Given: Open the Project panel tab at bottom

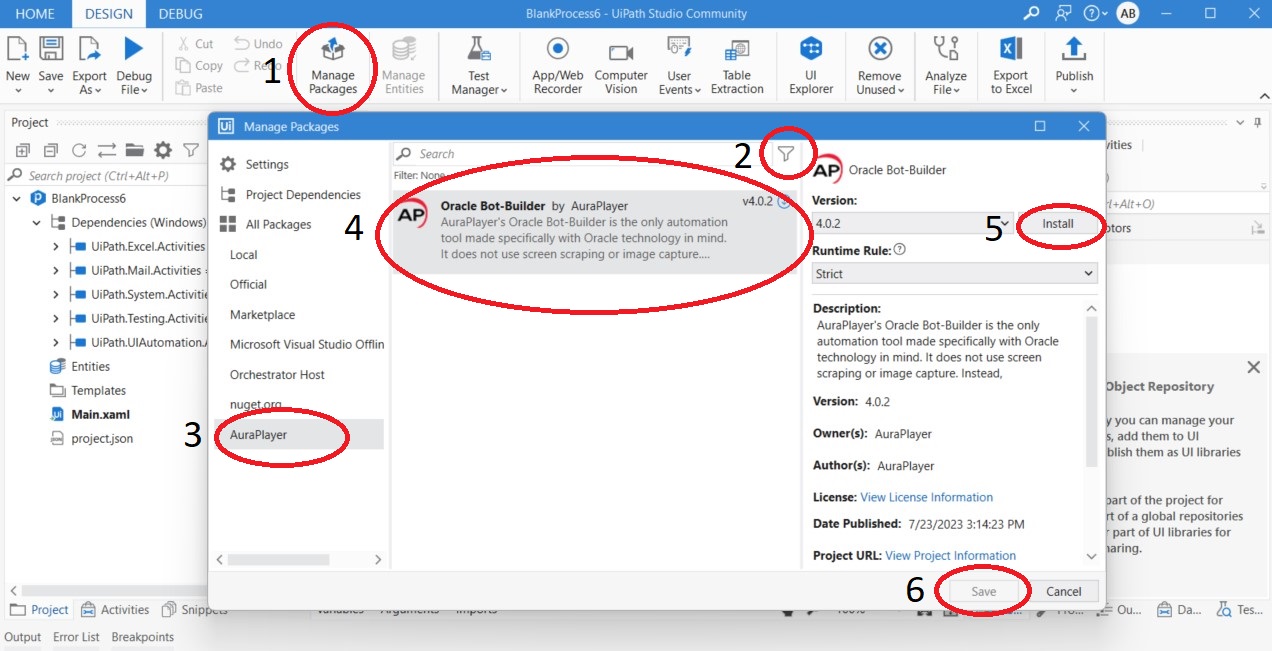Looking at the screenshot, I should click(40, 610).
